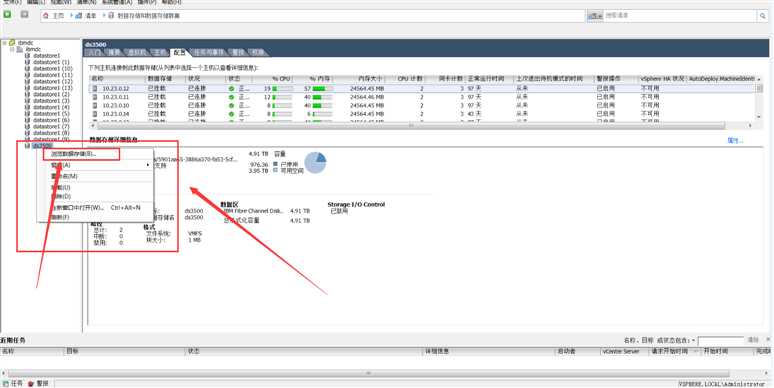774x388 pixels.
Task: Focus the recent tasks filter input field
Action: 721,341
